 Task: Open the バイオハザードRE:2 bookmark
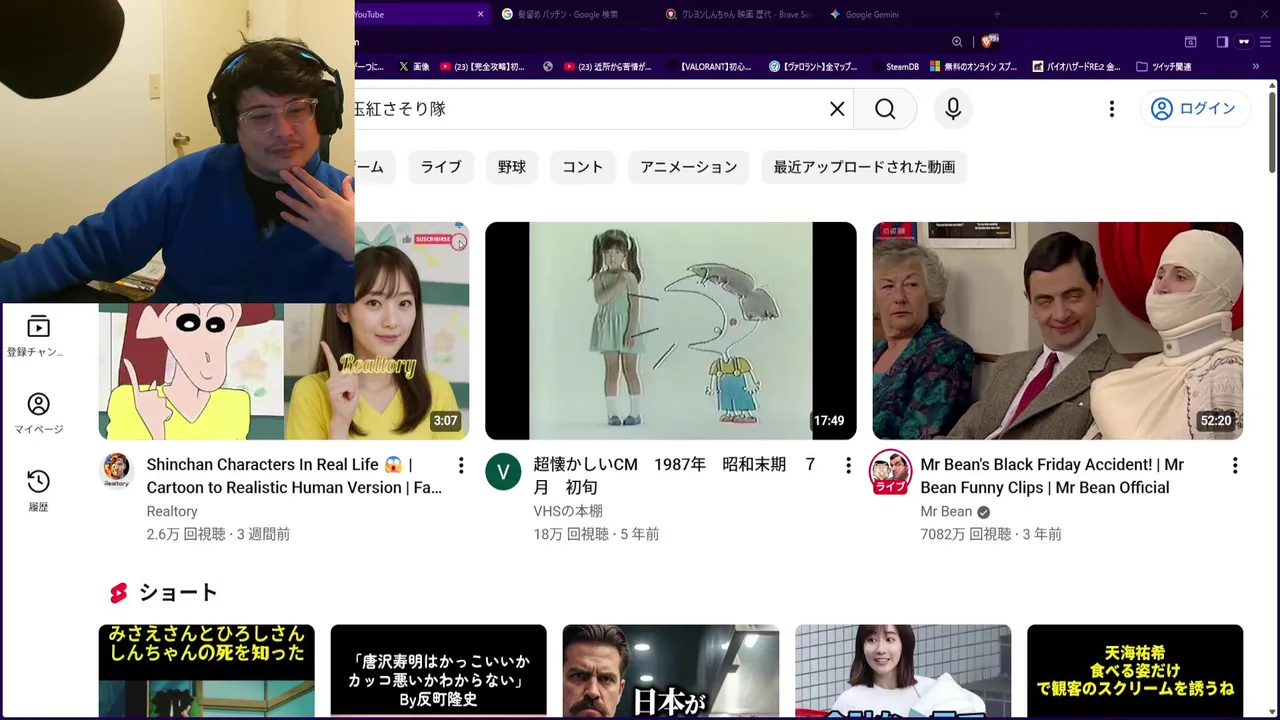(1075, 67)
